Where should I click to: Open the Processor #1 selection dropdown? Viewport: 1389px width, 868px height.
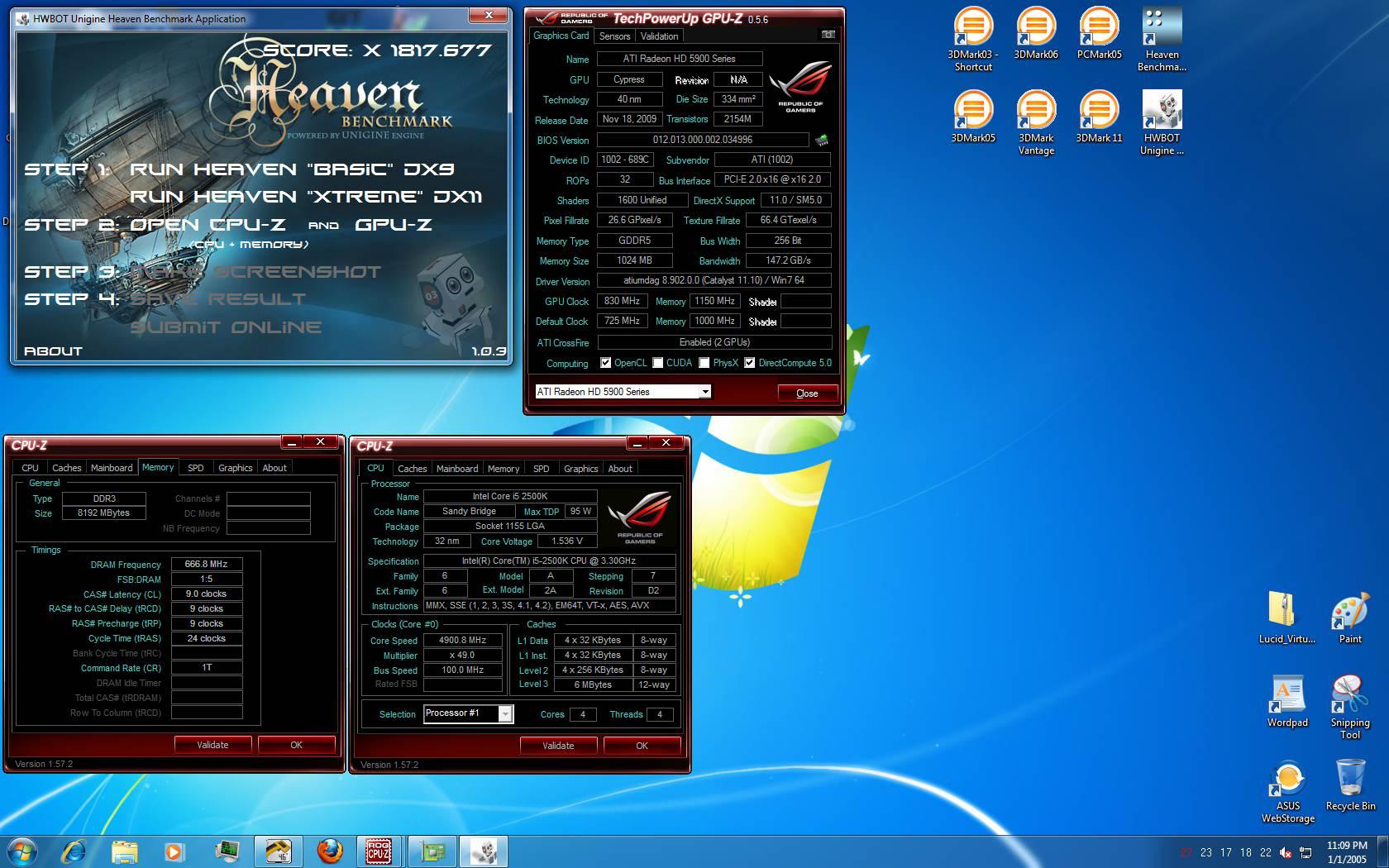tap(468, 713)
